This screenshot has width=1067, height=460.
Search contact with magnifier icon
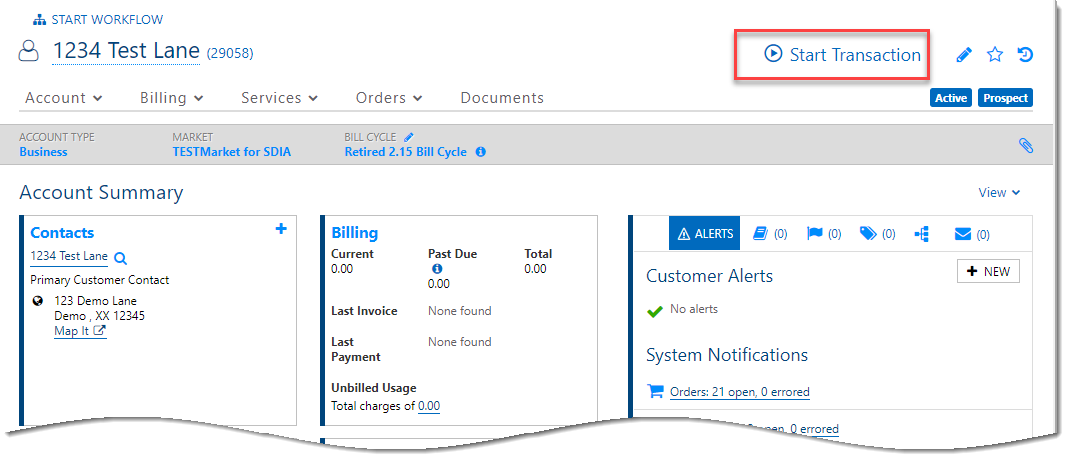pos(120,258)
